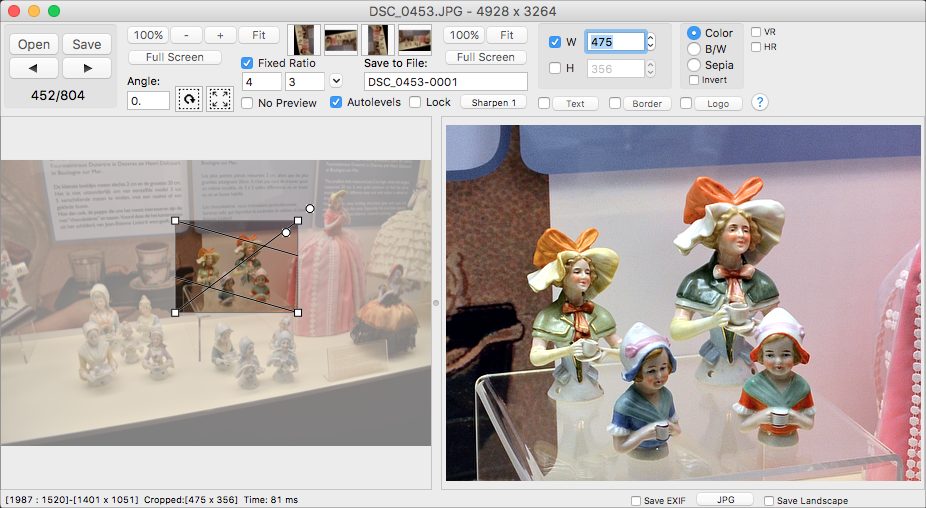Fit source image to view
This screenshot has height=508, width=926.
point(259,35)
